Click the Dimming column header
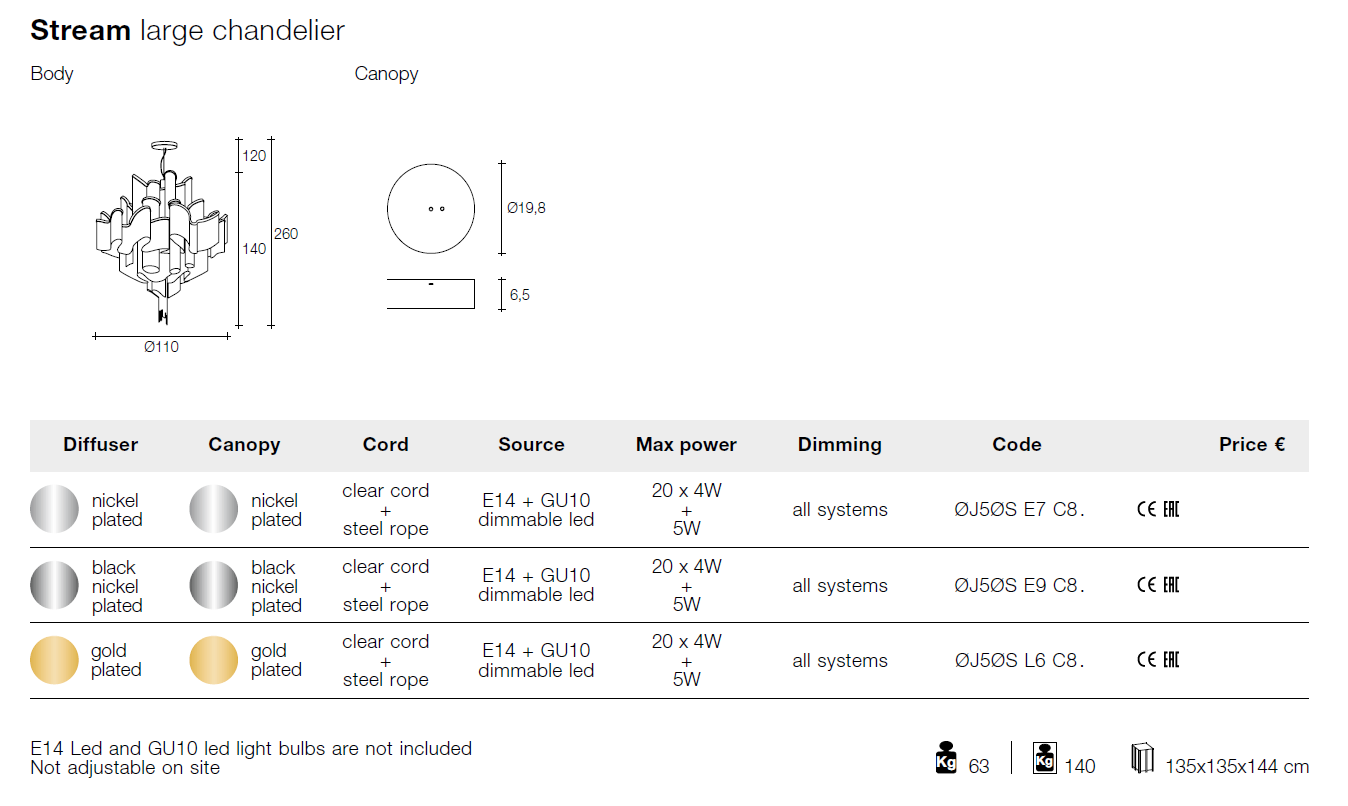The image size is (1348, 806). point(840,445)
